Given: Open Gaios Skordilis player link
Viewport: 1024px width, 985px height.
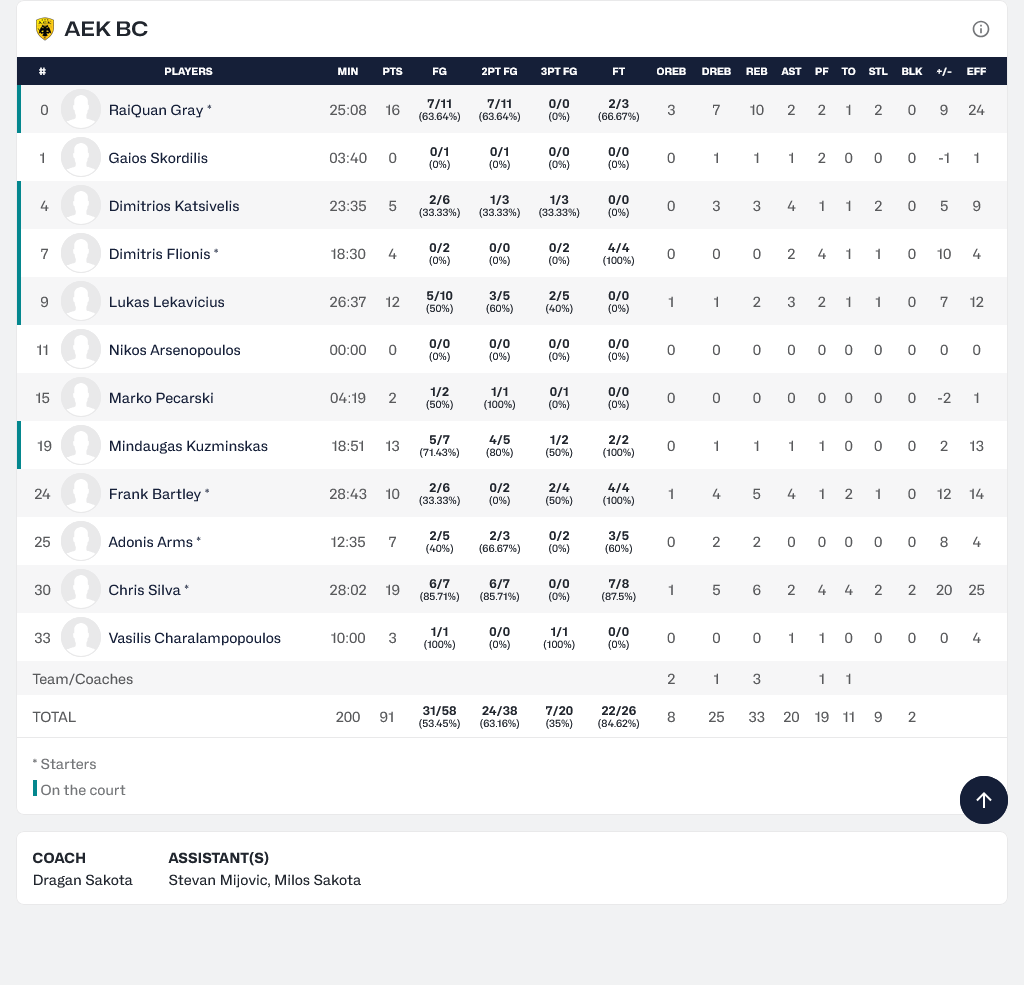Looking at the screenshot, I should [x=158, y=158].
